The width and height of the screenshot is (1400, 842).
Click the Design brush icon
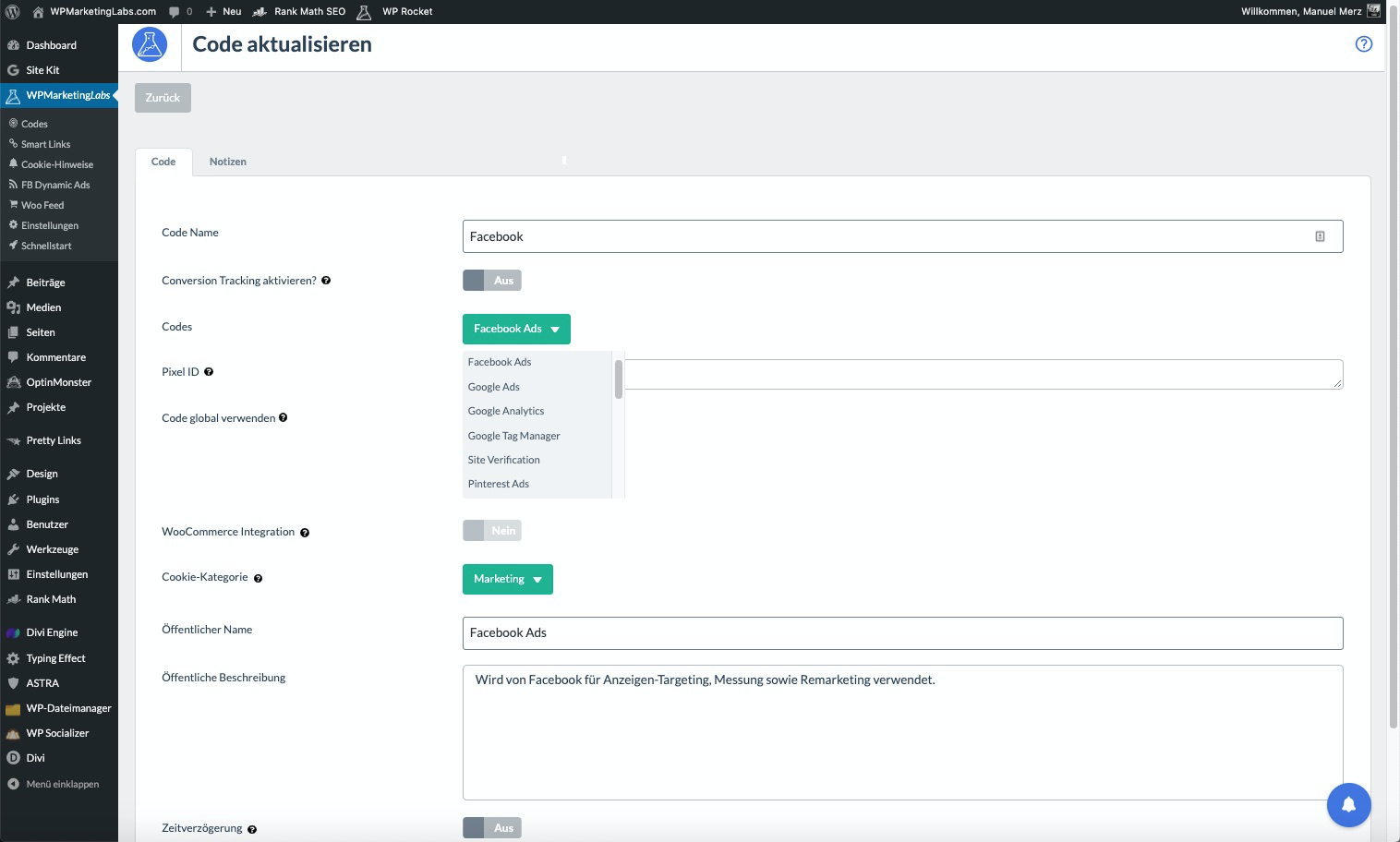(x=13, y=475)
